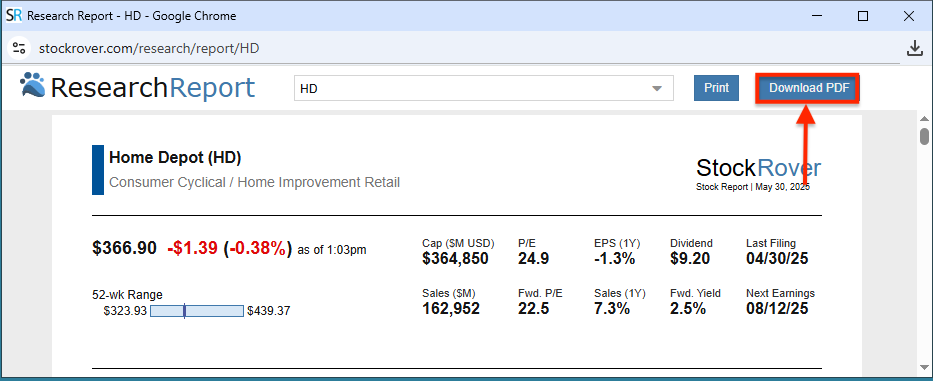Click the vertical scrollbar thumb
The image size is (933, 381).
click(924, 136)
